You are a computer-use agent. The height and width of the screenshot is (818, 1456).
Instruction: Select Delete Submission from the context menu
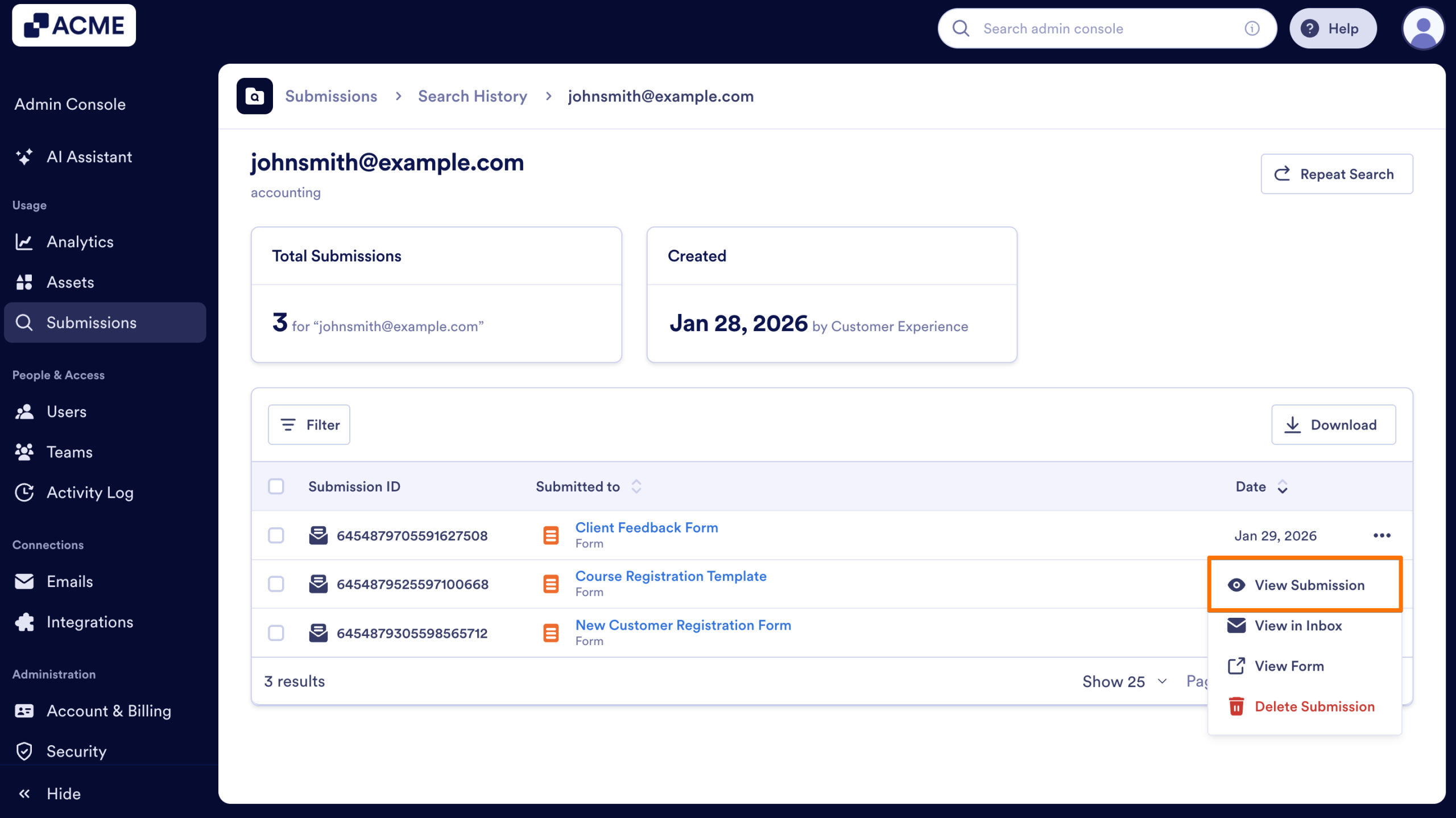click(x=1314, y=707)
